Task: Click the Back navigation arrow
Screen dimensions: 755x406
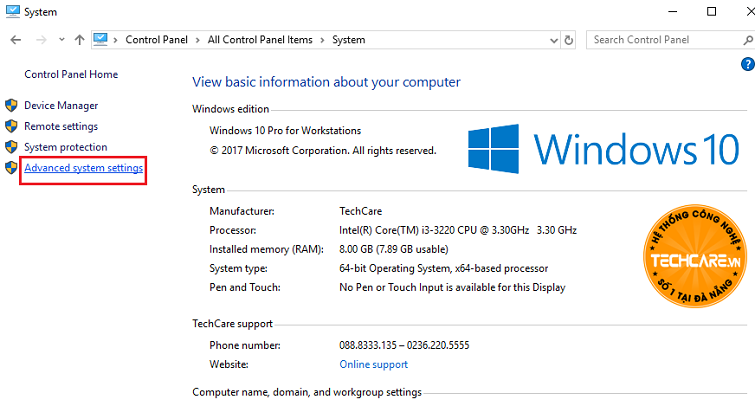Action: pos(15,40)
